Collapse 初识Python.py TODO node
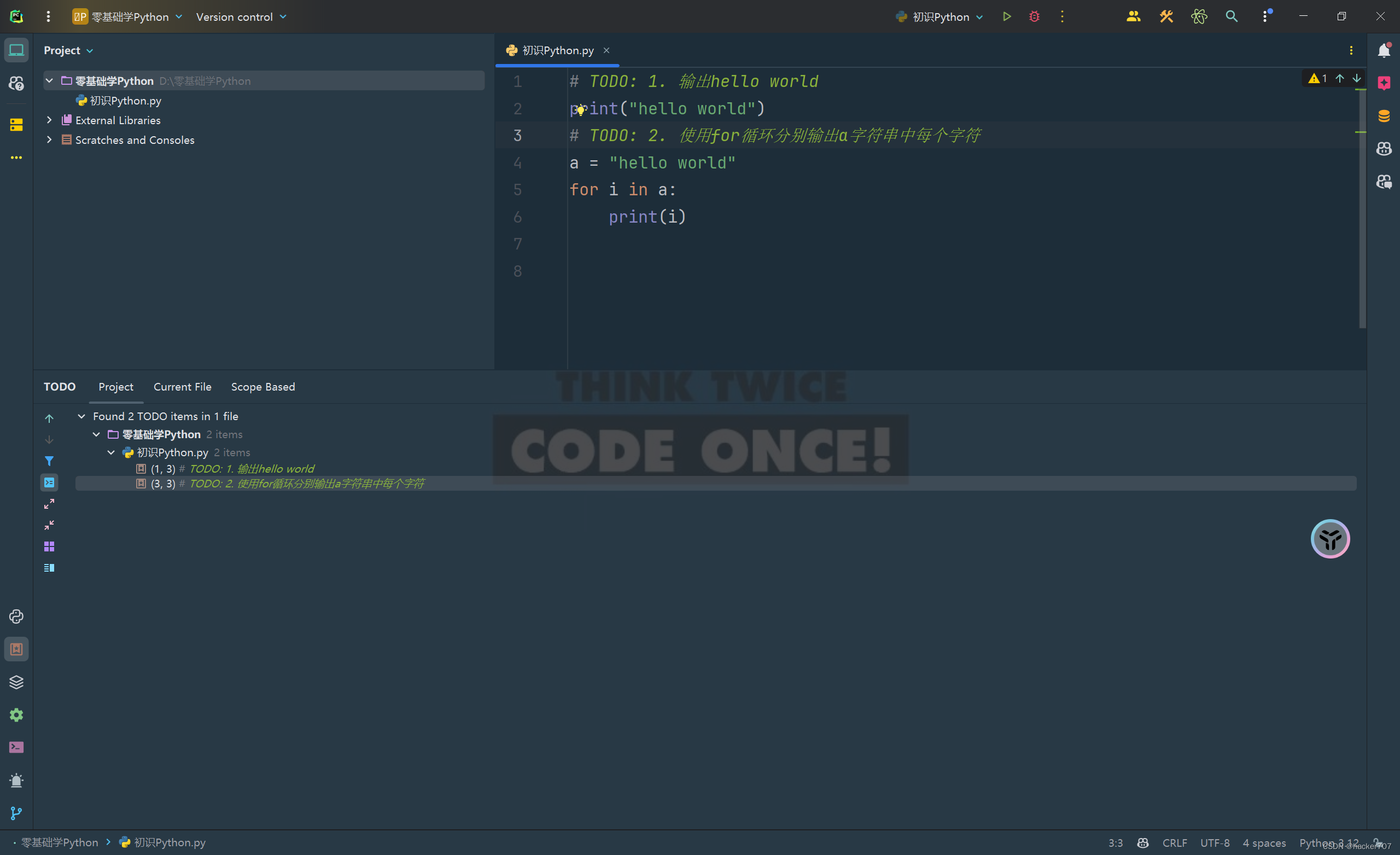 click(x=111, y=452)
